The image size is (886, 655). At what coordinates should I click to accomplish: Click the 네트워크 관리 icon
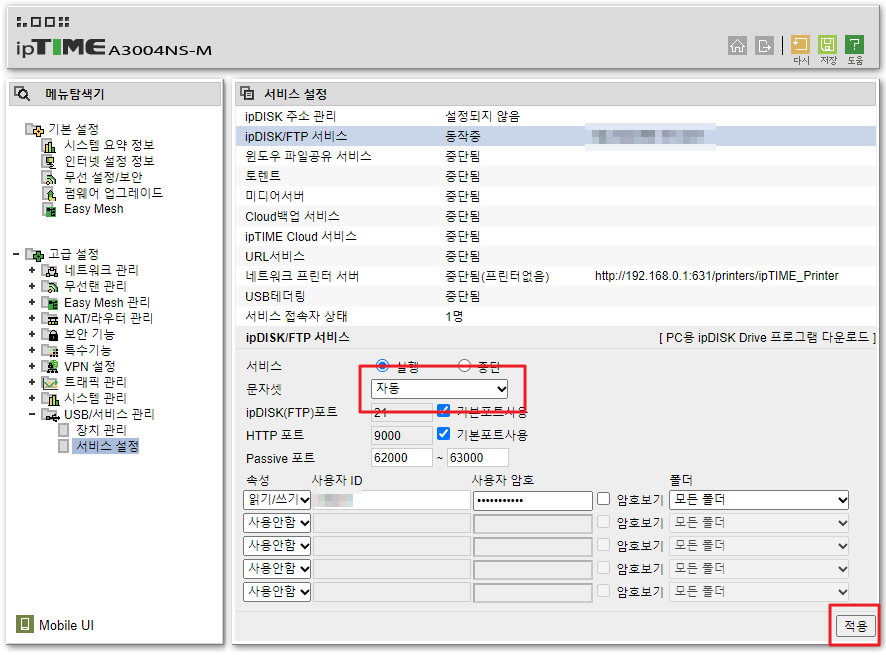(50, 271)
